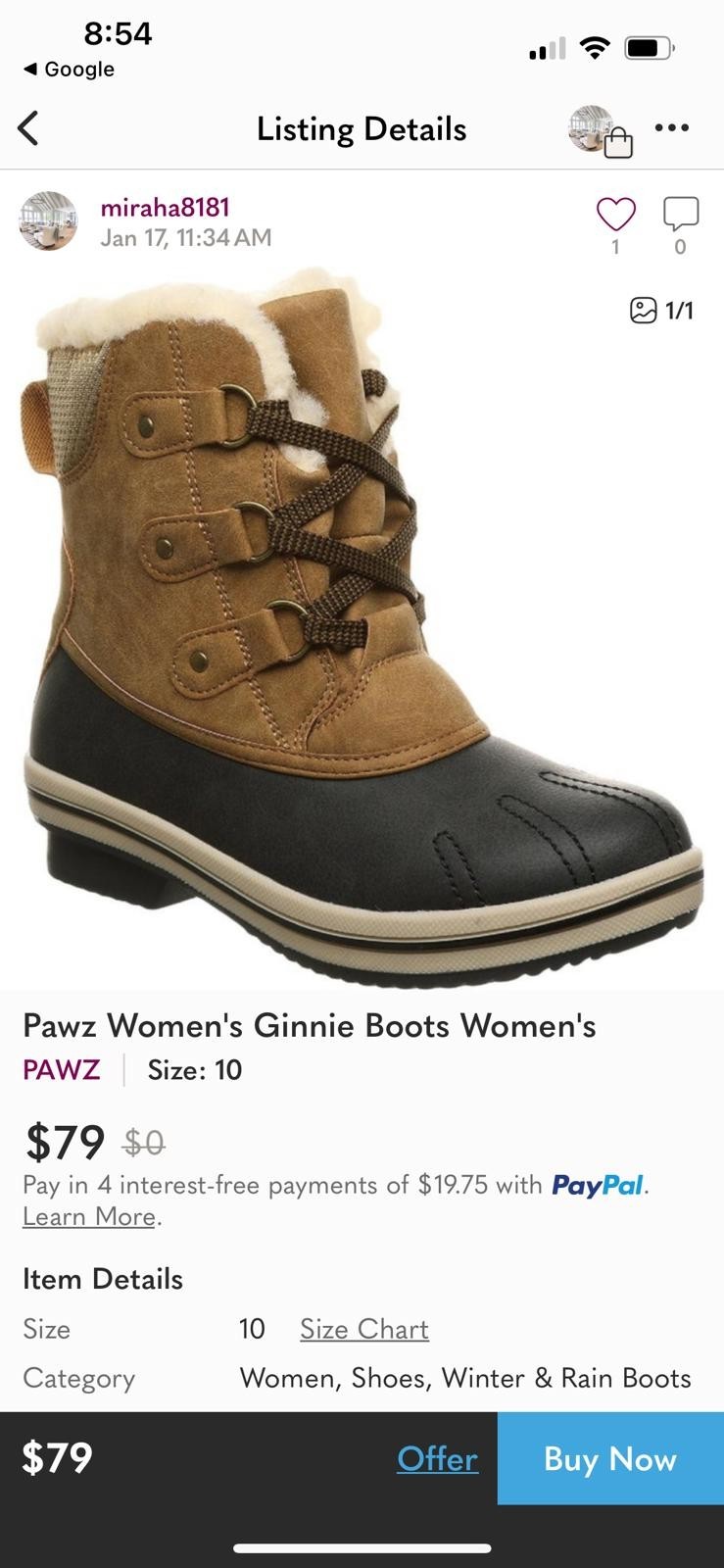Open seller profile miraha8181
The image size is (724, 1568).
pyautogui.click(x=165, y=207)
